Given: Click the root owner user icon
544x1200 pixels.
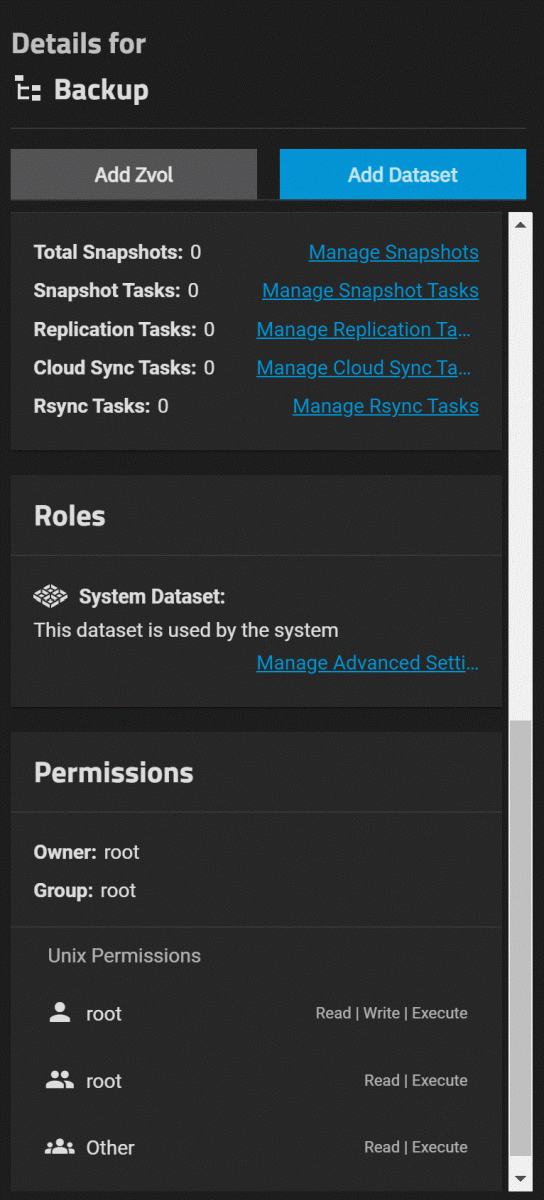Looking at the screenshot, I should (60, 1012).
